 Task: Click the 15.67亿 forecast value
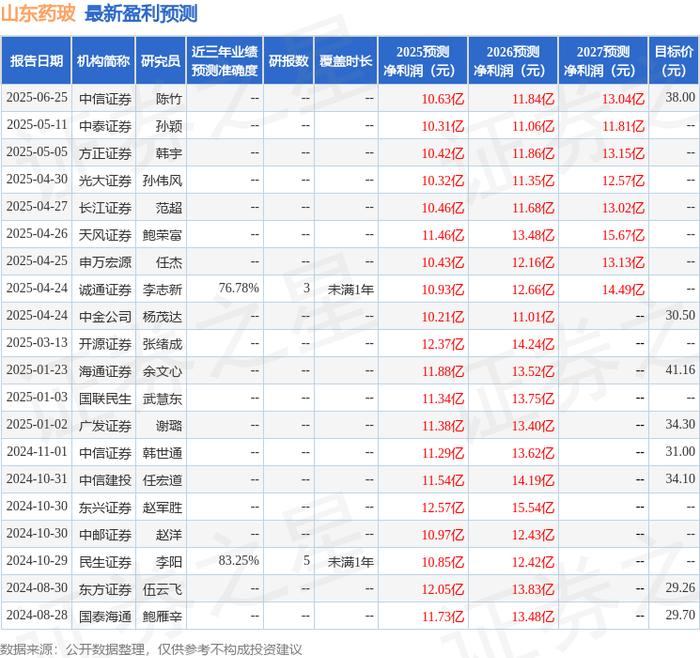623,235
